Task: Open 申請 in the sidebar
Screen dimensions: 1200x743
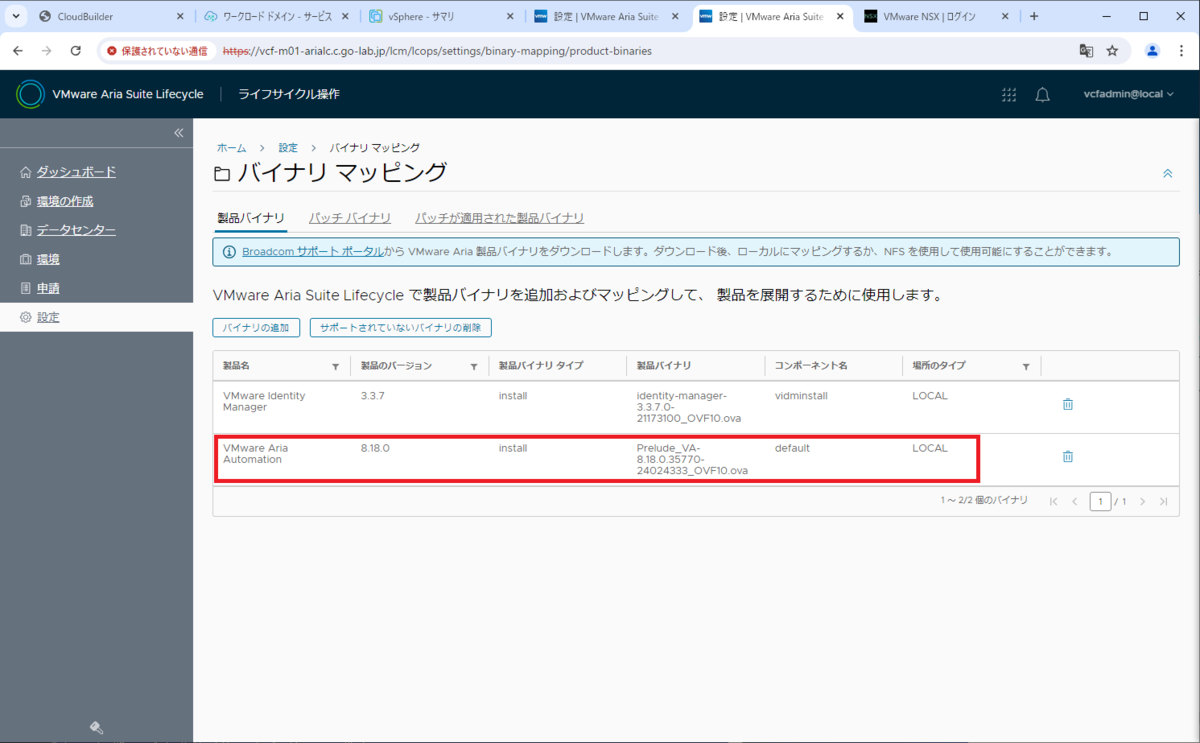Action: click(x=48, y=288)
